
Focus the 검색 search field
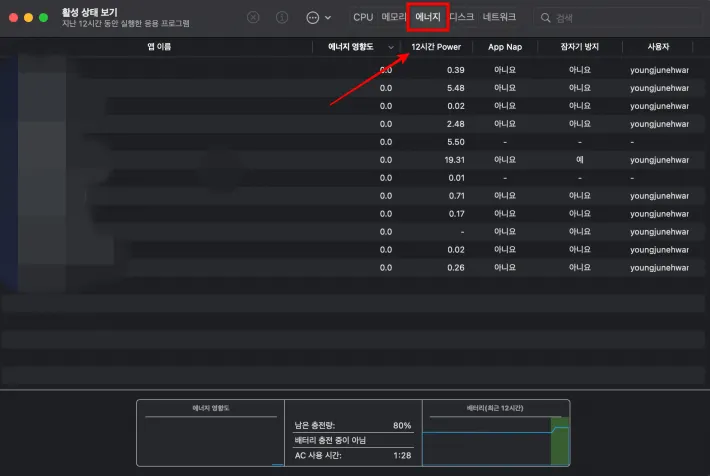click(x=618, y=18)
